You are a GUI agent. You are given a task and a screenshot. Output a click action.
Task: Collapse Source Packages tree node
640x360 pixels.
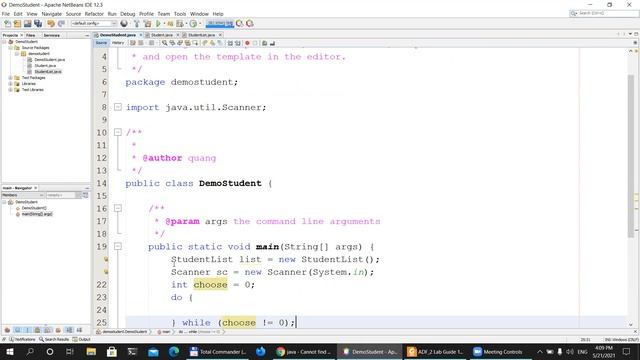pyautogui.click(x=10, y=48)
